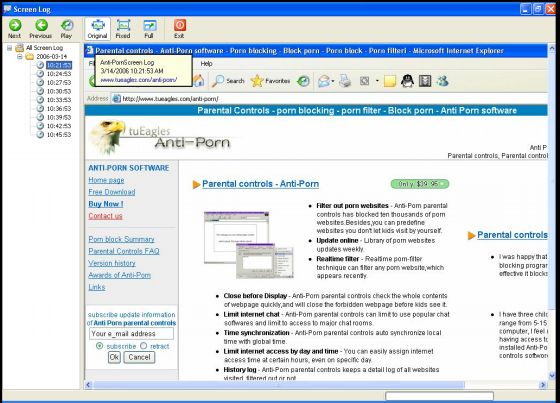Collapse the All Screen Log tree node
The height and width of the screenshot is (403, 560).
(x=10, y=48)
